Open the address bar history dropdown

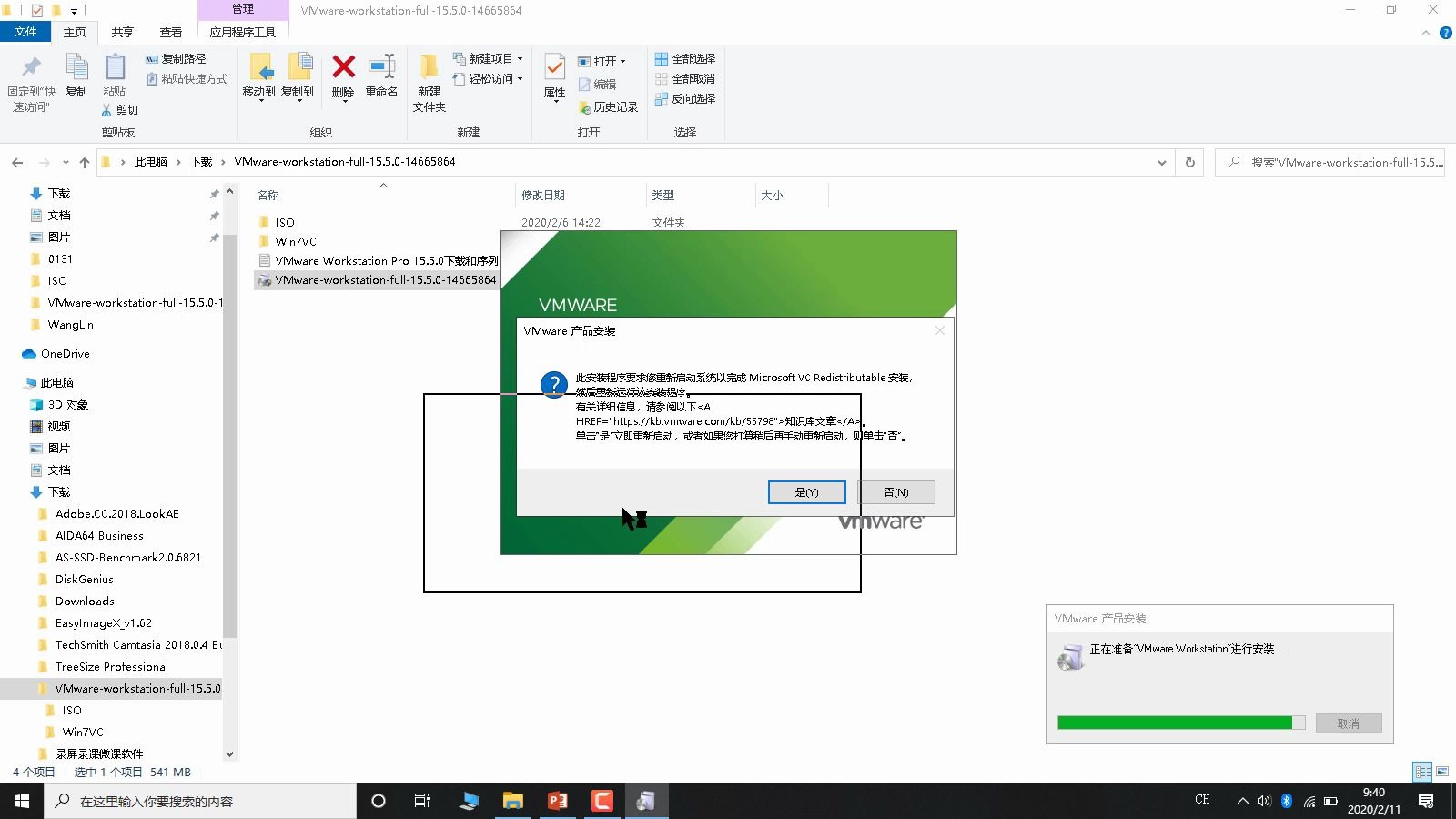[x=1162, y=162]
